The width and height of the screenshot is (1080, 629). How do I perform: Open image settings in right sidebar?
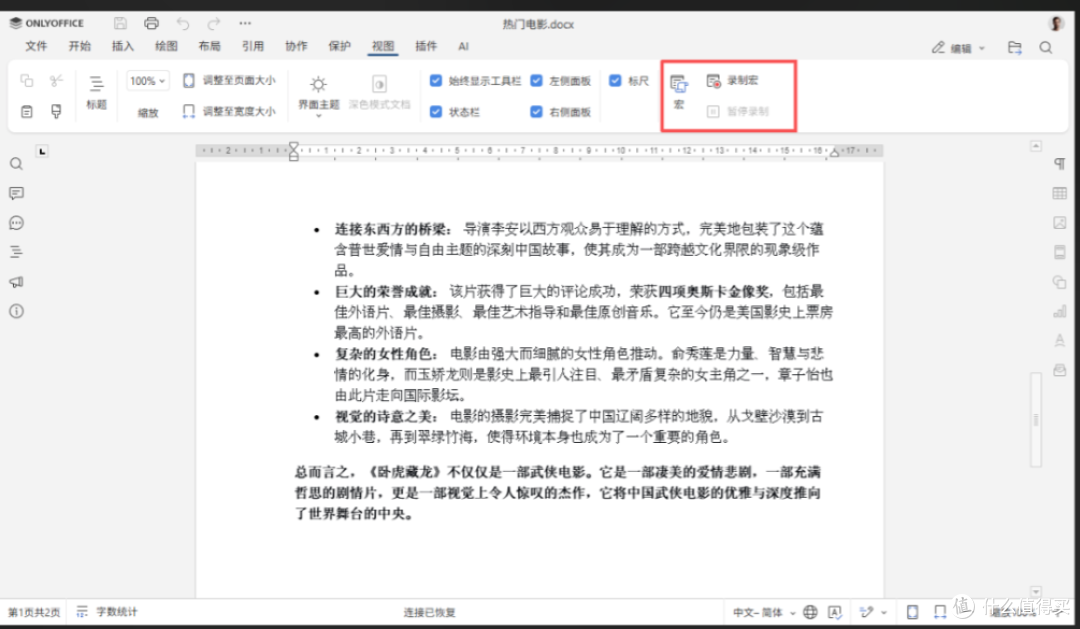[1059, 223]
